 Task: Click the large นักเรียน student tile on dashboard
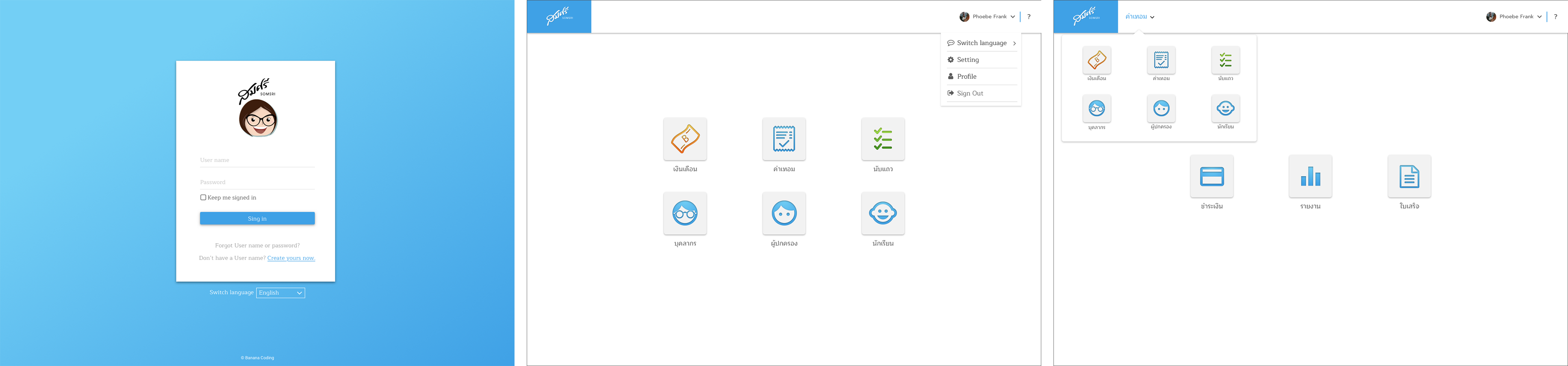click(883, 213)
